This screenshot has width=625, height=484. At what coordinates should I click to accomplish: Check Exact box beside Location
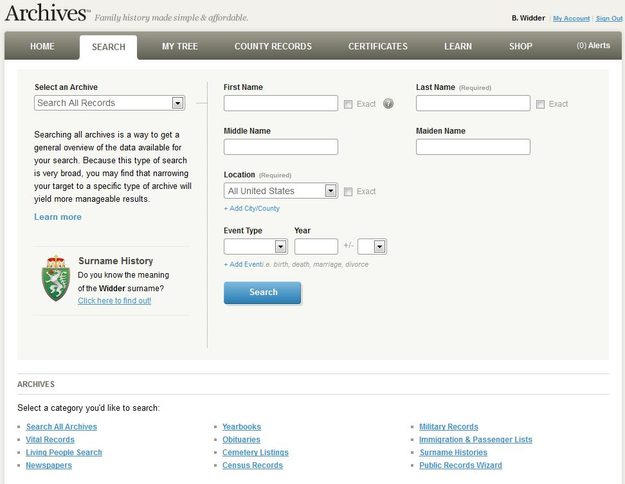pyautogui.click(x=348, y=192)
